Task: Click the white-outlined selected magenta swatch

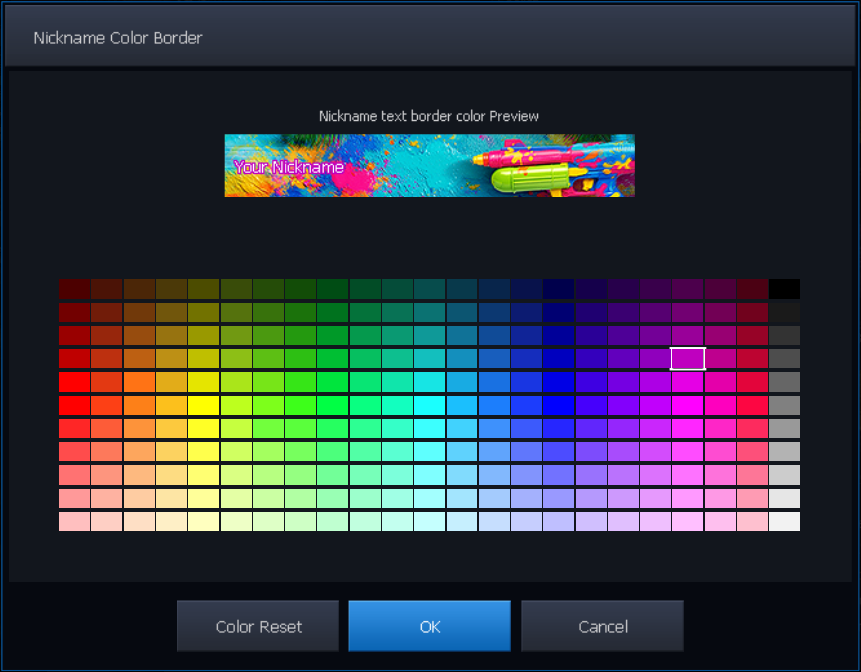Action: 688,359
